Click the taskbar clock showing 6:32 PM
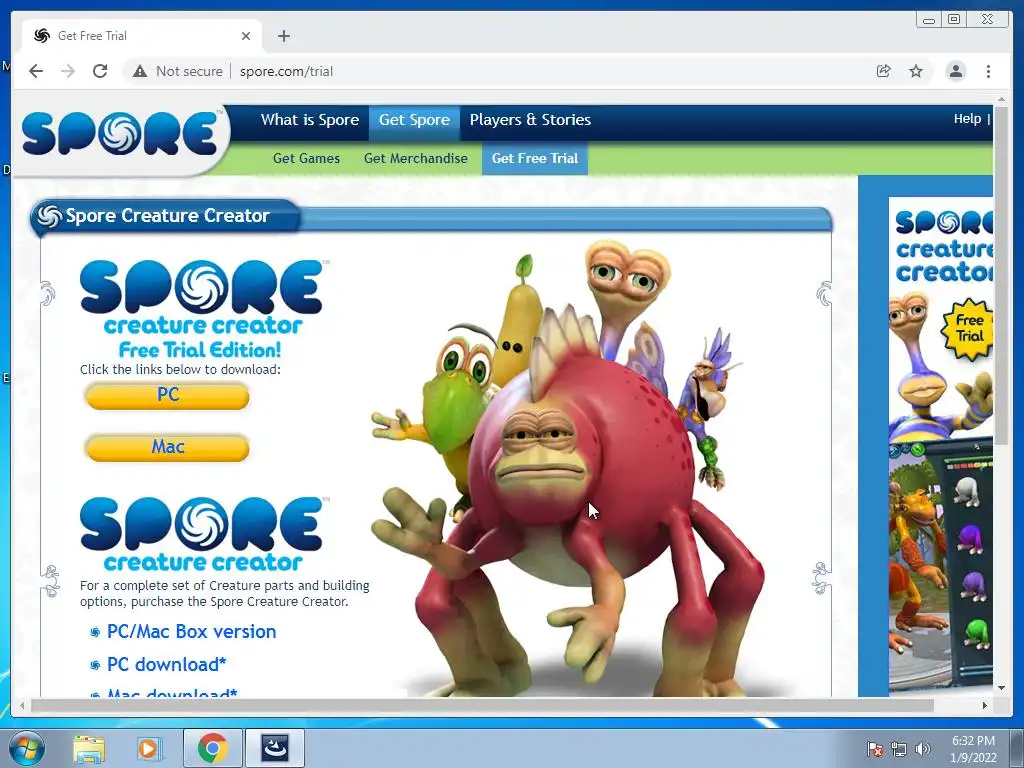Image resolution: width=1024 pixels, height=768 pixels. click(973, 749)
